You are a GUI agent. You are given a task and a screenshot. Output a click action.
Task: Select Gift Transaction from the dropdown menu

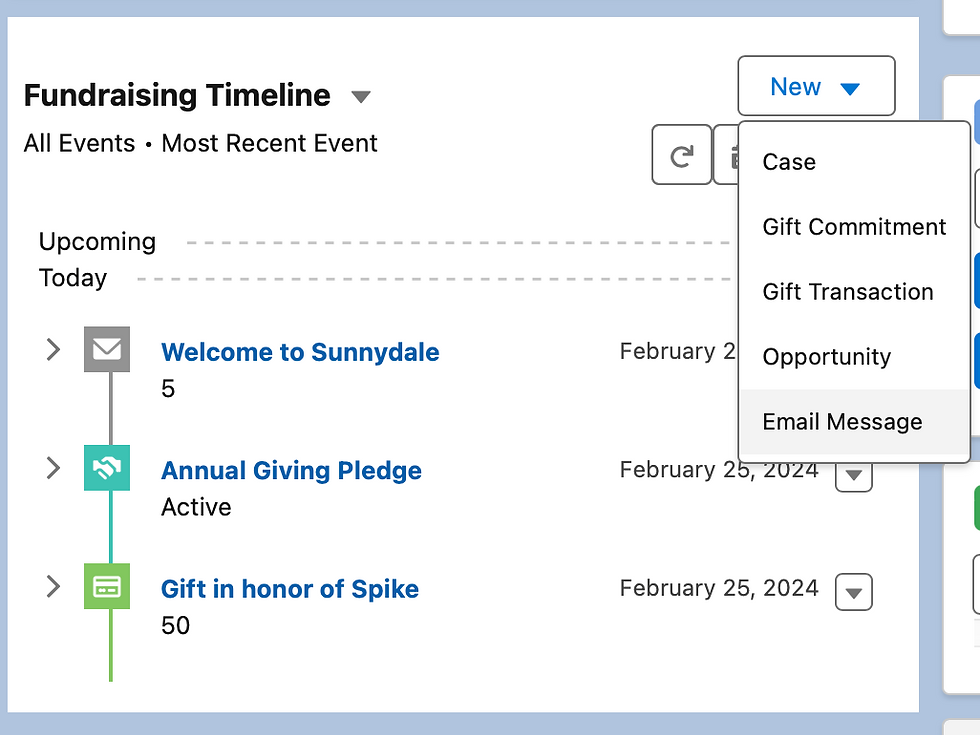pos(848,292)
